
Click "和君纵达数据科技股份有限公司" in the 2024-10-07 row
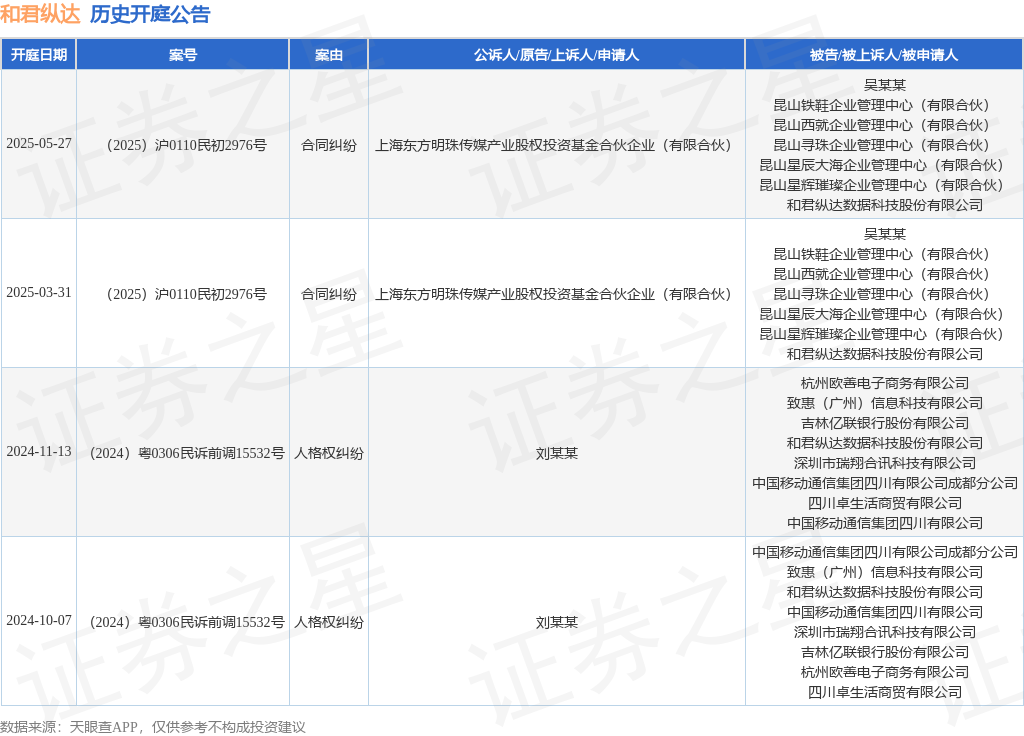pos(884,592)
